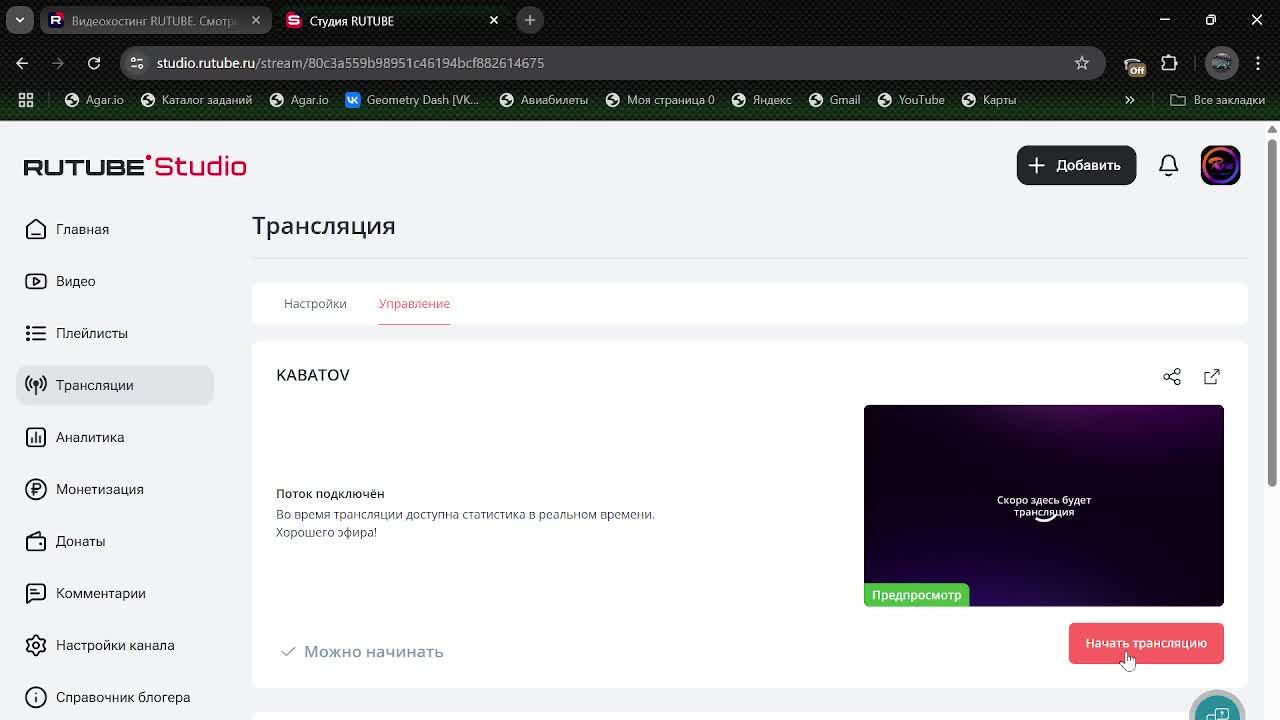Open the Моя страница 0 bookmark
This screenshot has height=720, width=1280.
[661, 100]
